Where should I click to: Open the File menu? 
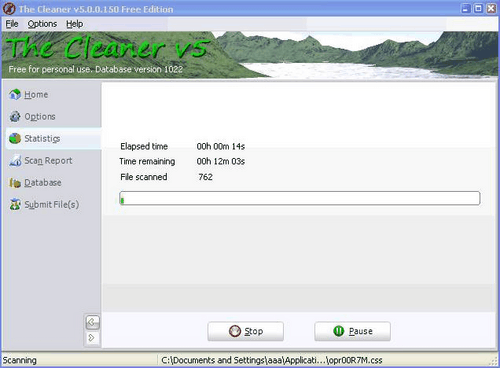pos(12,24)
